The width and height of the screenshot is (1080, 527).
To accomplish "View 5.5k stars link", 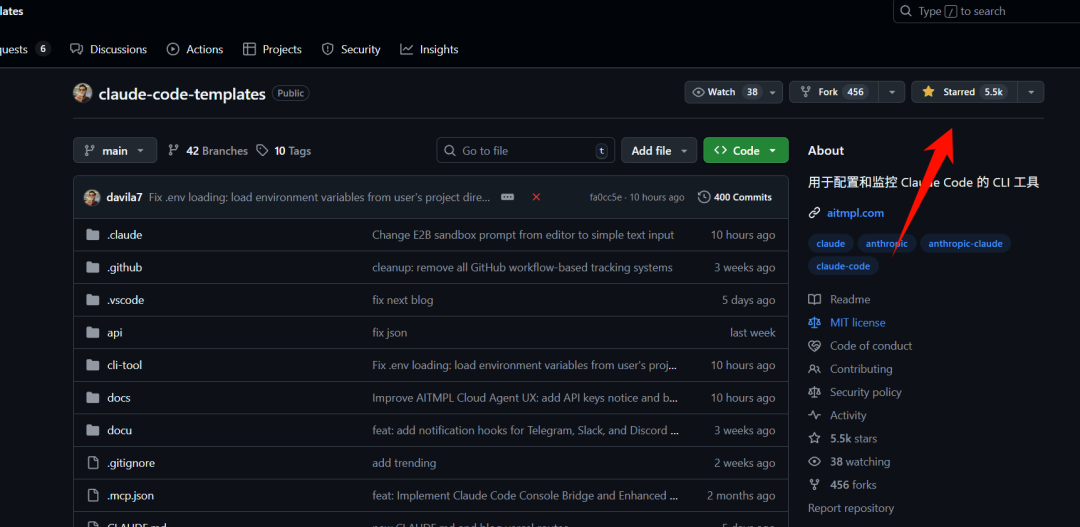I will 853,438.
